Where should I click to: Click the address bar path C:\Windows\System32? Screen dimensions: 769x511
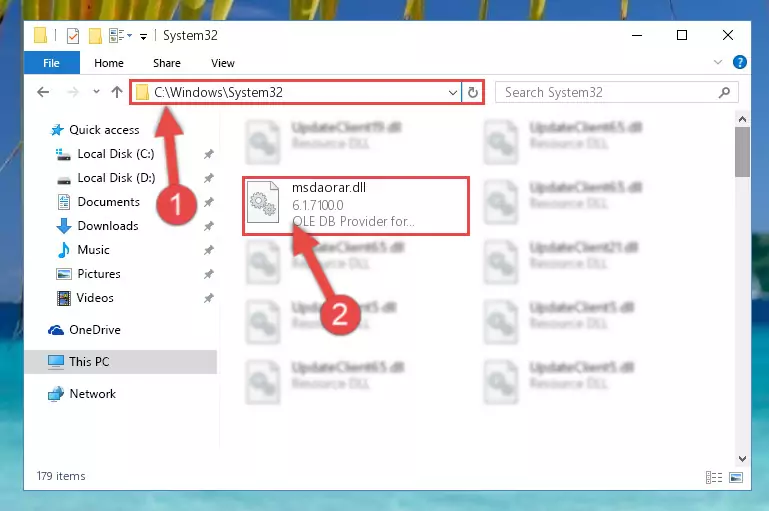point(218,92)
